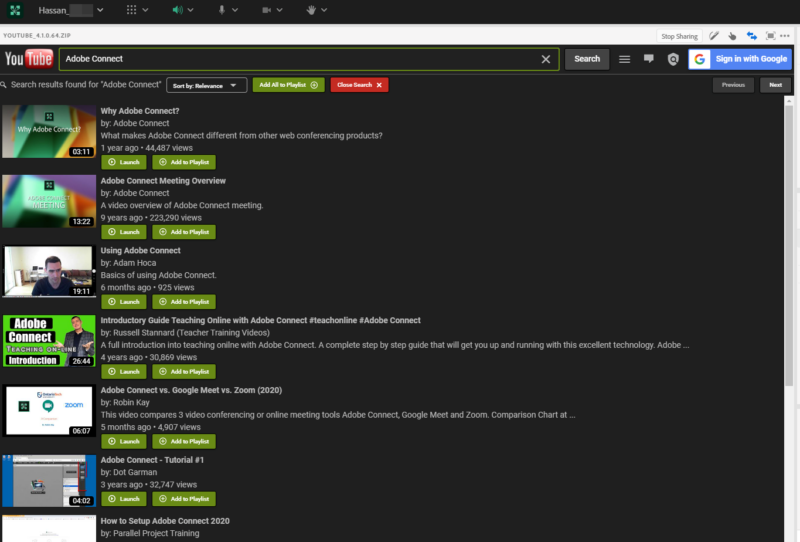The height and width of the screenshot is (542, 800).
Task: Click the shield settings icon
Action: click(x=673, y=59)
